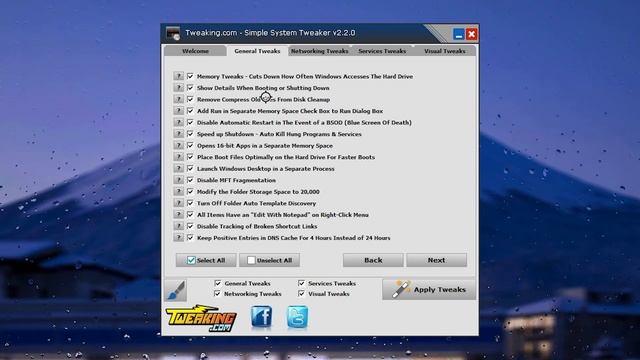The width and height of the screenshot is (640, 360).
Task: Toggle Launch Windows Desktop in a Separate Process
Action: (x=190, y=168)
